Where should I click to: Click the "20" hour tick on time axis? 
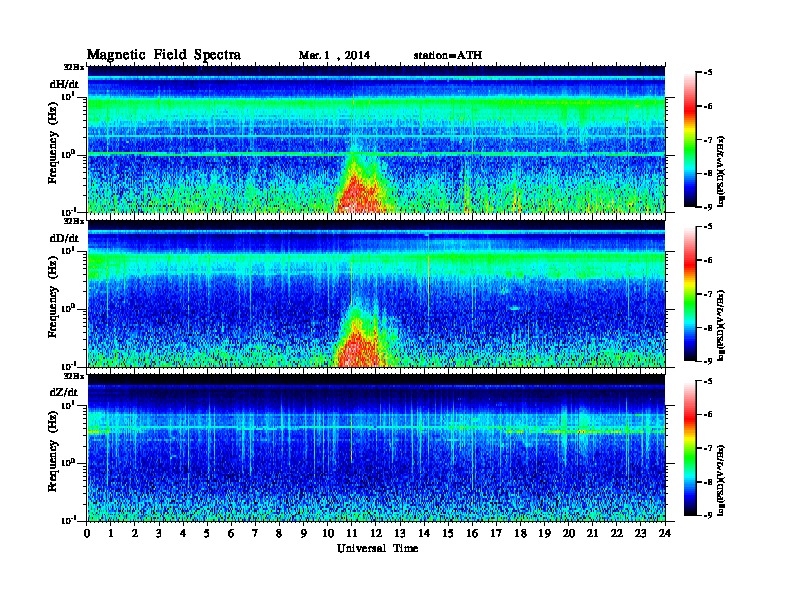click(569, 534)
